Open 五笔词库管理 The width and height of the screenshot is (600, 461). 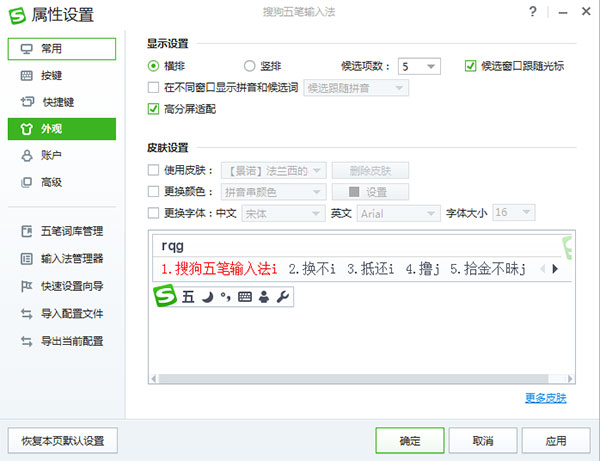tap(62, 231)
